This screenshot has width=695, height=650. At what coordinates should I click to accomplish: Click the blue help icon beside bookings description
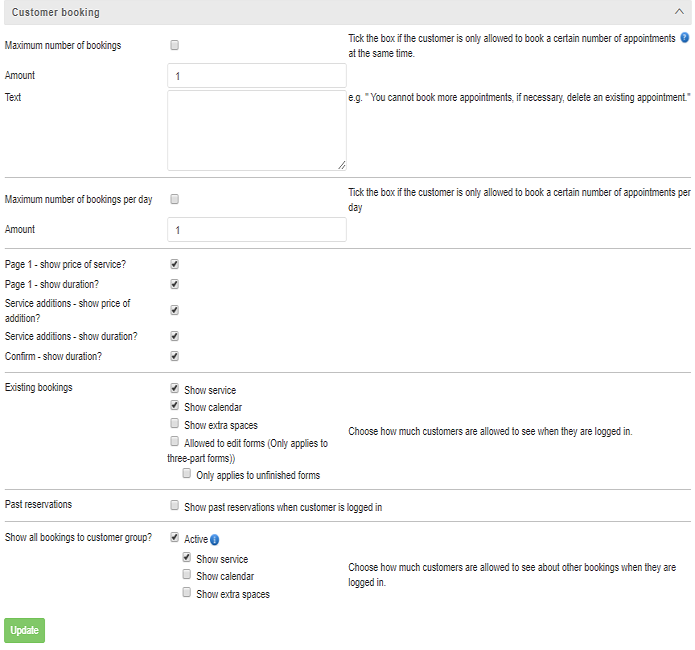click(684, 38)
